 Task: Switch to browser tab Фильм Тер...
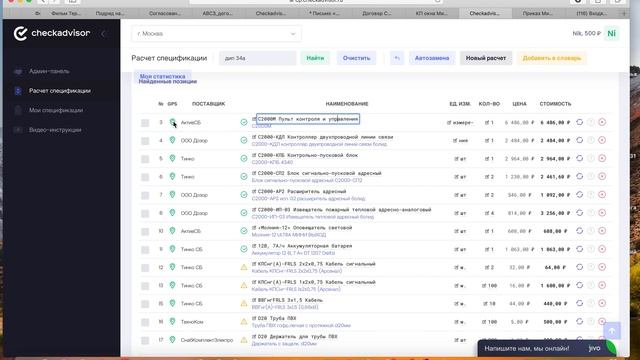[x=66, y=13]
